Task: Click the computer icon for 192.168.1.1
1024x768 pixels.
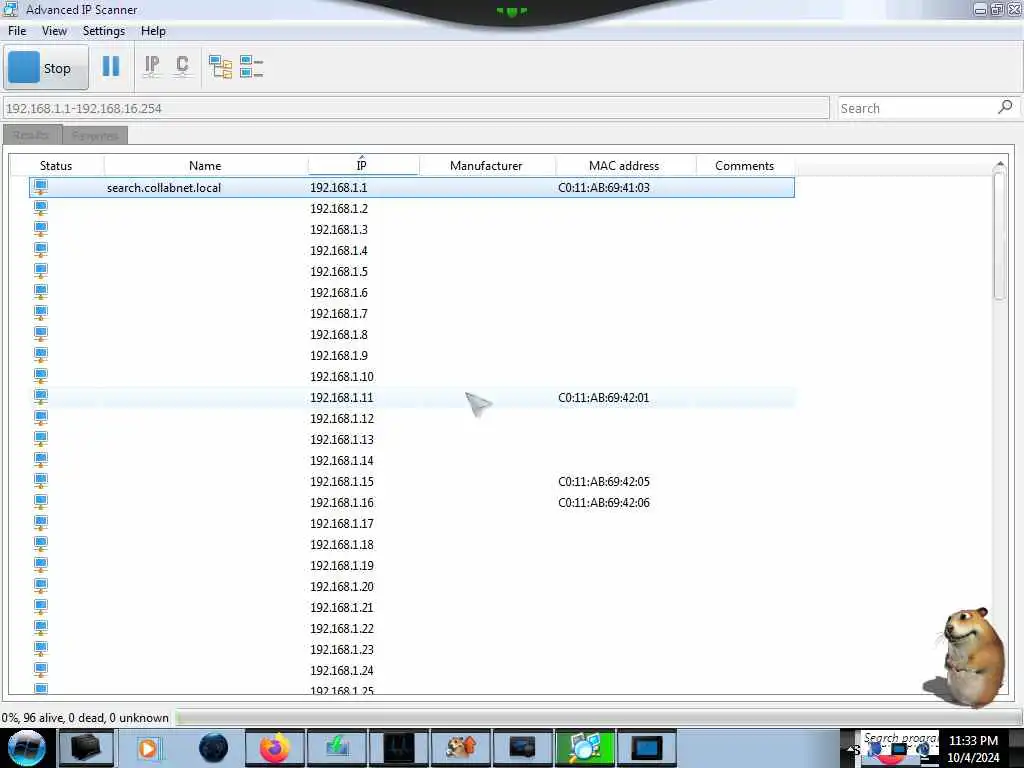Action: 40,187
